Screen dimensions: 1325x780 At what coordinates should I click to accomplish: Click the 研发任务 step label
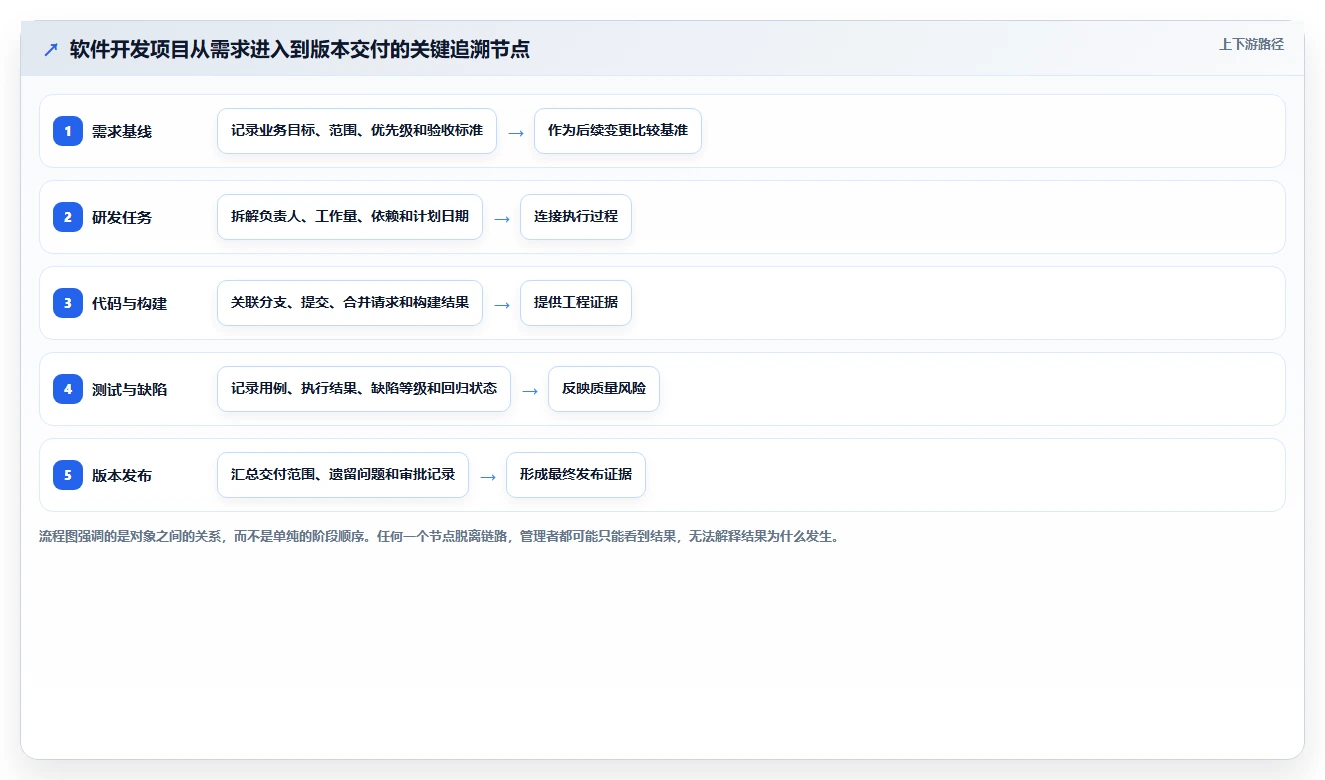click(x=122, y=217)
